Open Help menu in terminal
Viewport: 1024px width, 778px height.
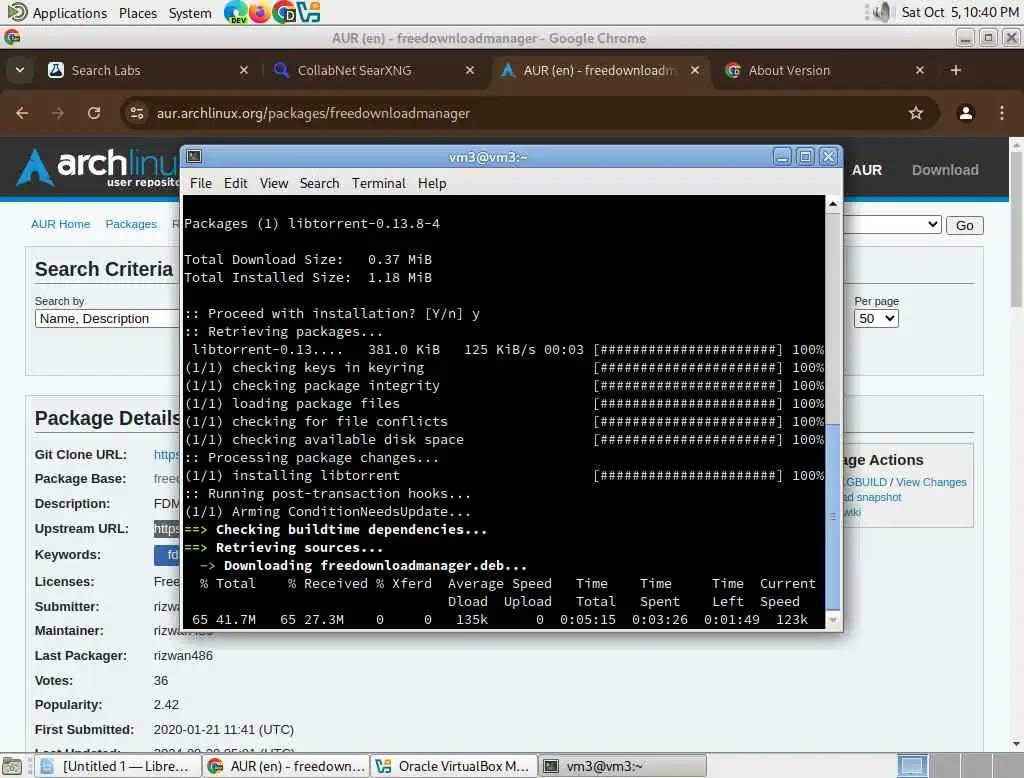point(432,184)
